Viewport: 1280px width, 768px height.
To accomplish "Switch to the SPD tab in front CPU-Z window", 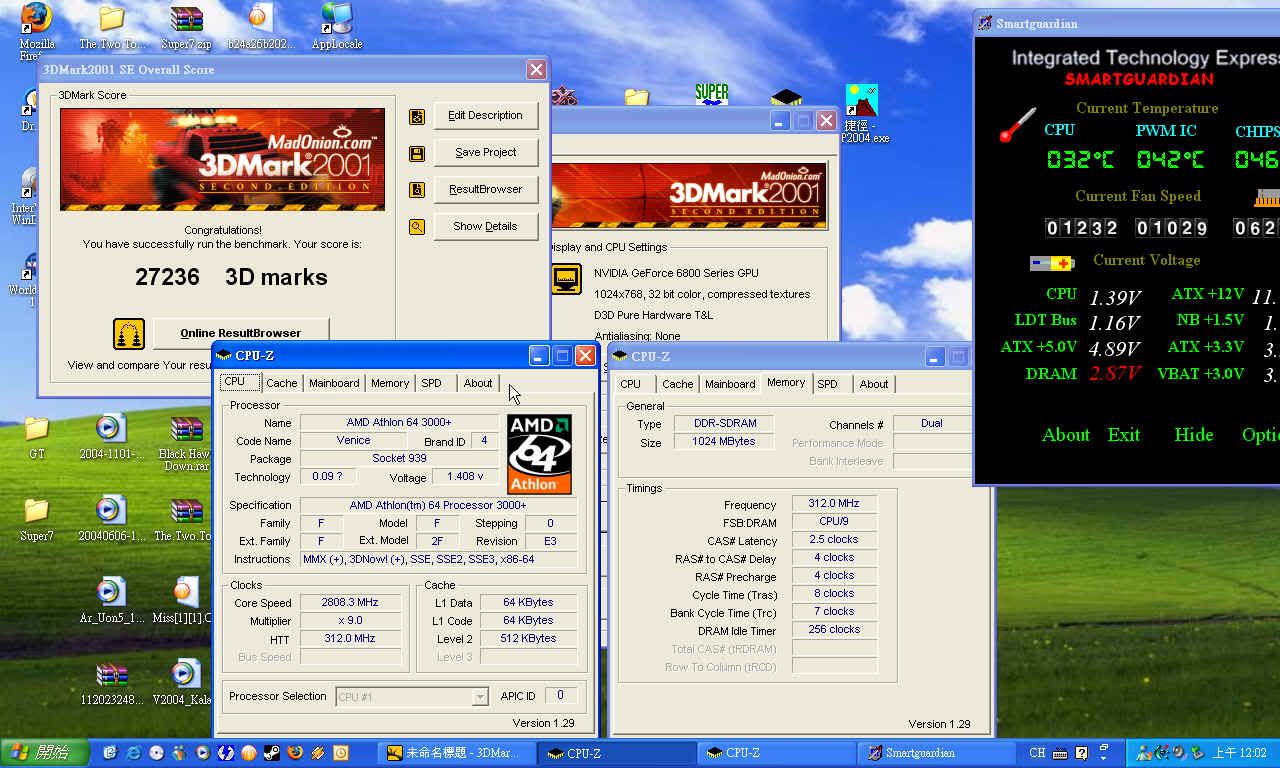I will 431,383.
